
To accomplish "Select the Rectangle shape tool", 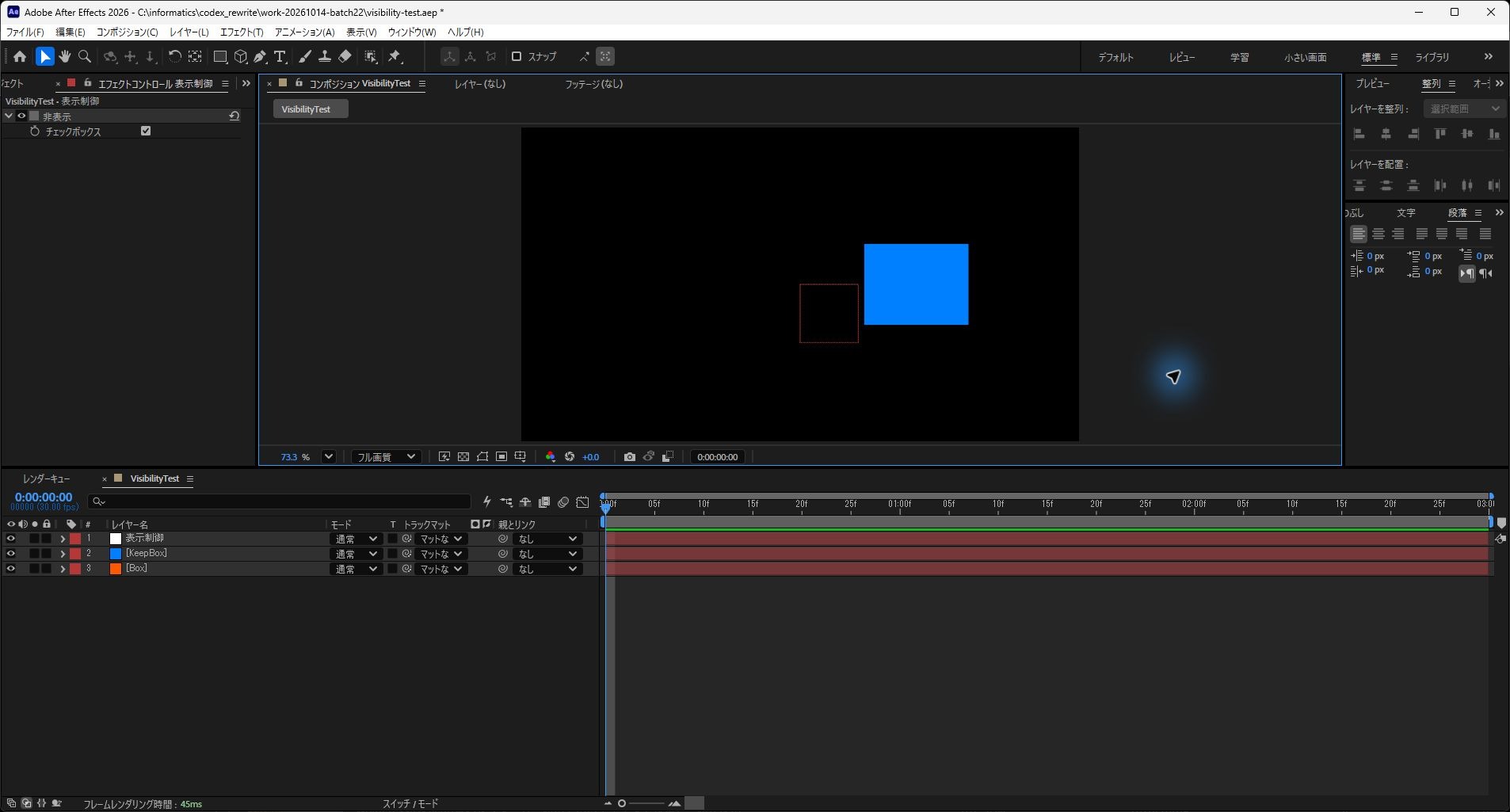I will click(x=220, y=56).
